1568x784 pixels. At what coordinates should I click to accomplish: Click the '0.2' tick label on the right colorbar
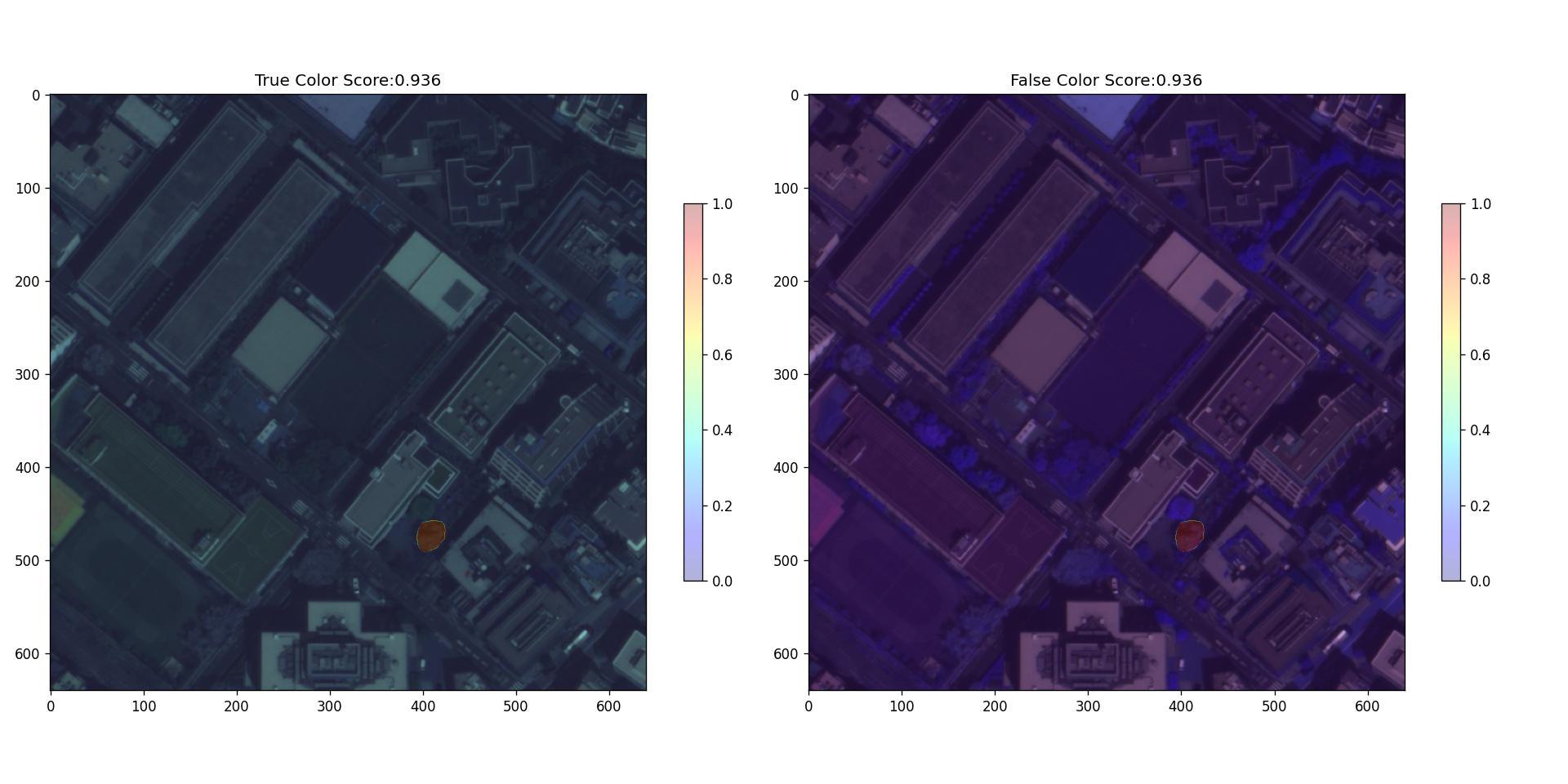(1480, 506)
